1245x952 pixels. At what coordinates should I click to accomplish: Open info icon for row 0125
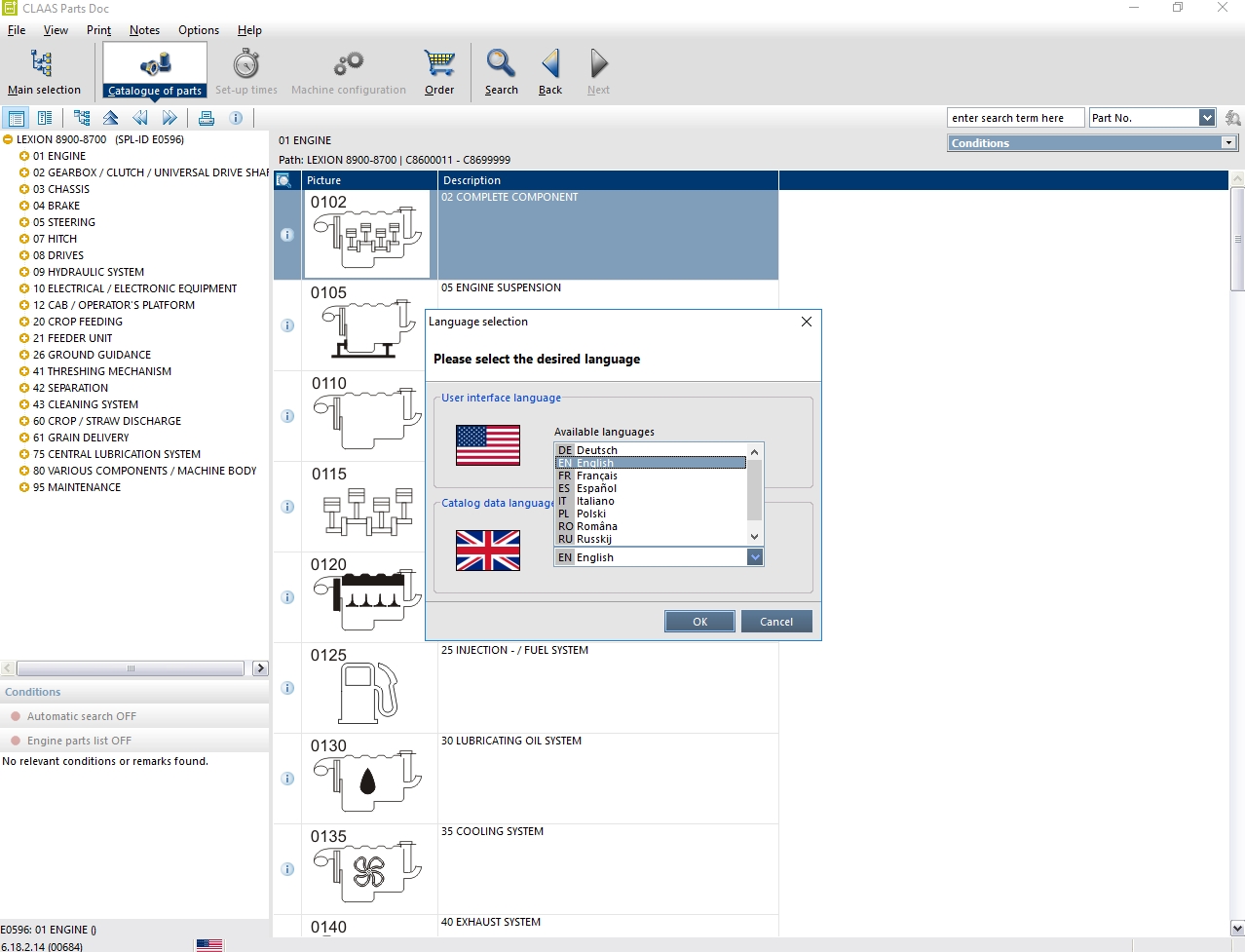pyautogui.click(x=287, y=688)
